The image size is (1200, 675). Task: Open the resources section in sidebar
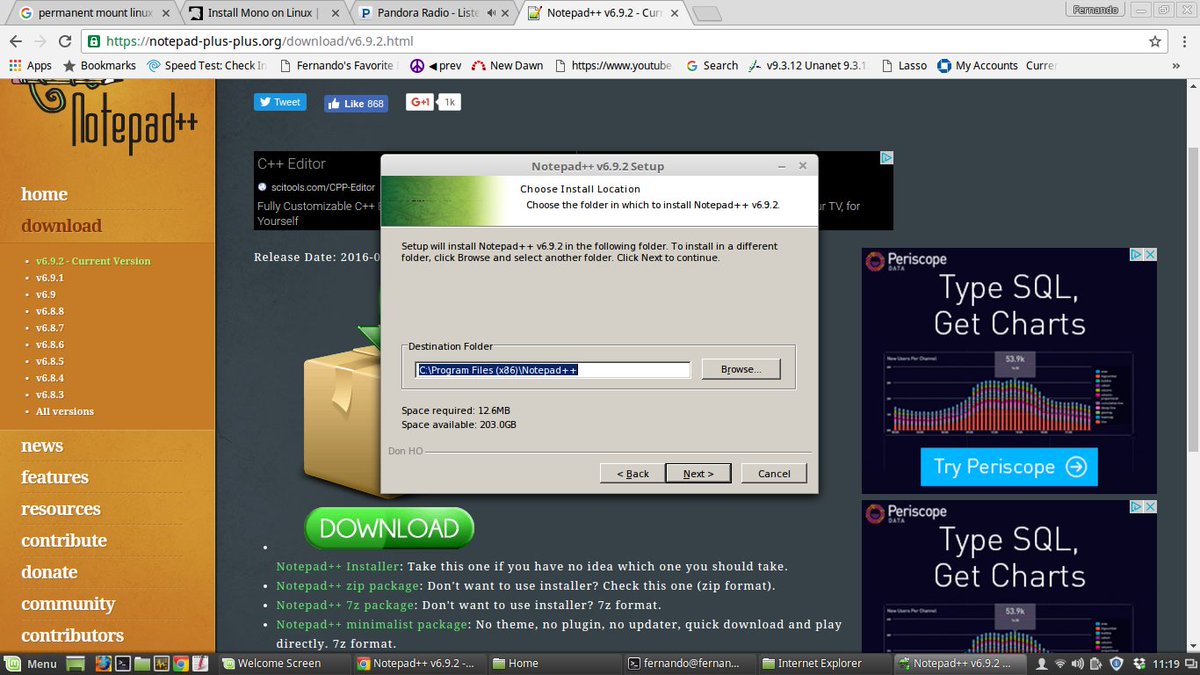[61, 509]
